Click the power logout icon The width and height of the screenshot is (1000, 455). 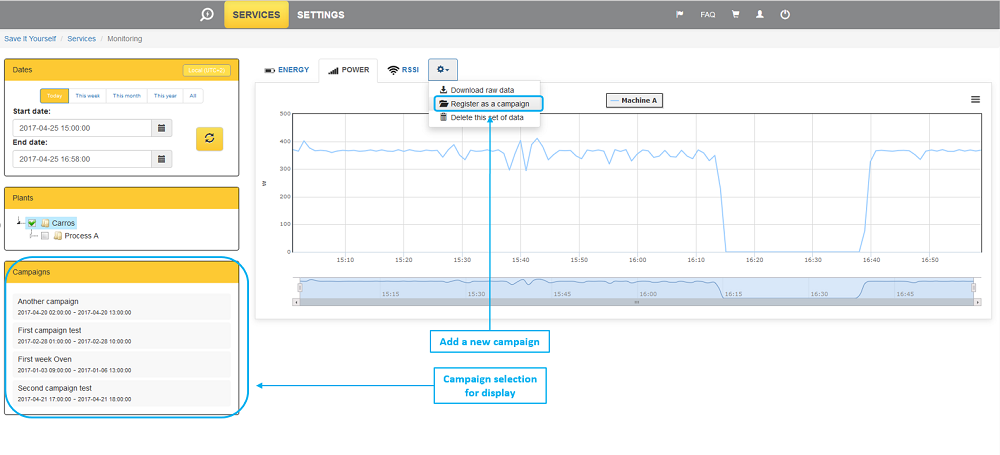[785, 15]
